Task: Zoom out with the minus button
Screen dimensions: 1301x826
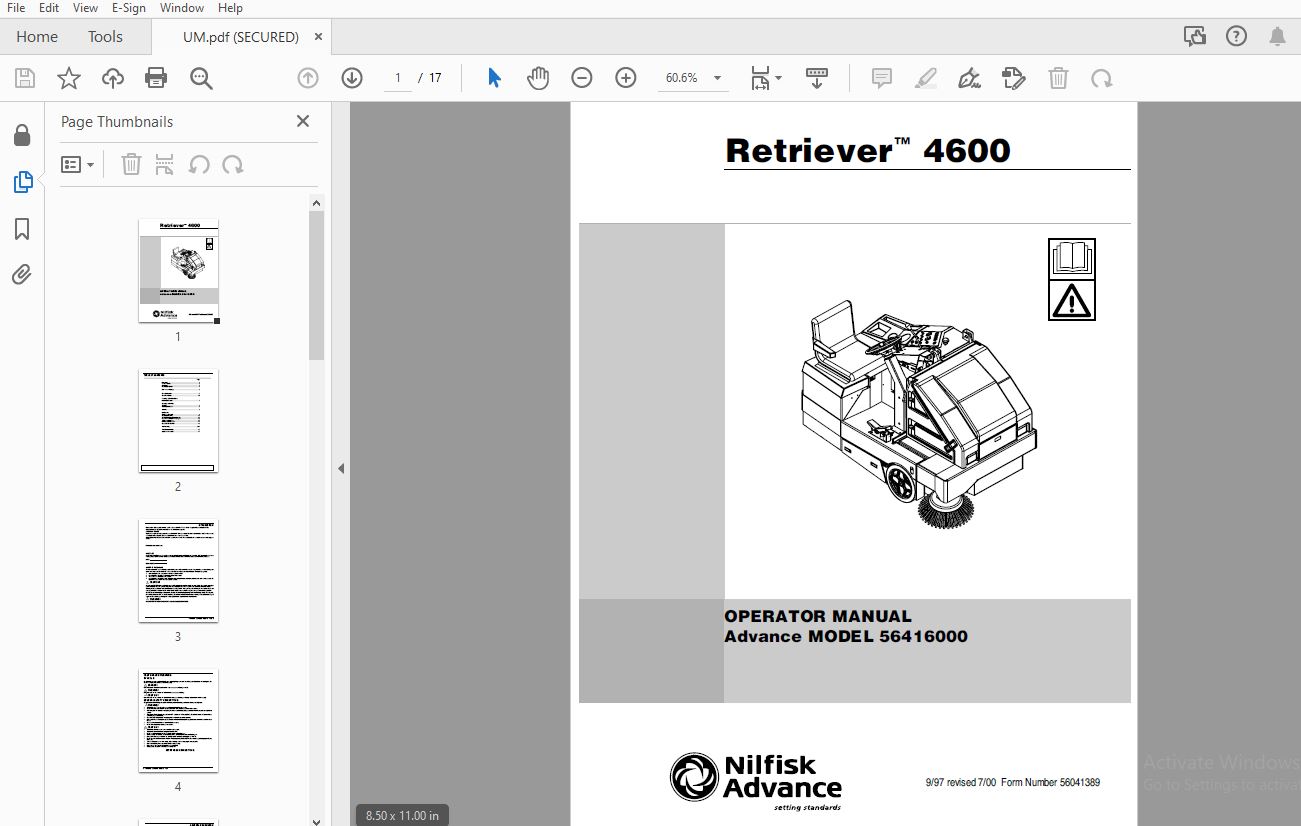Action: click(582, 78)
